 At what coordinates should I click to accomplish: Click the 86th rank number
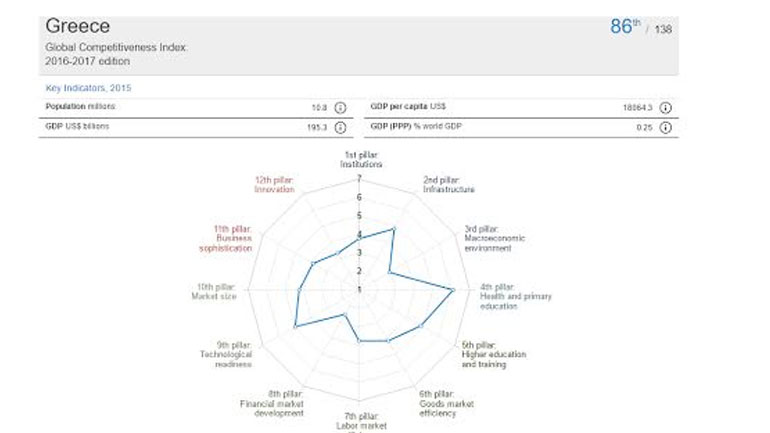tap(624, 27)
